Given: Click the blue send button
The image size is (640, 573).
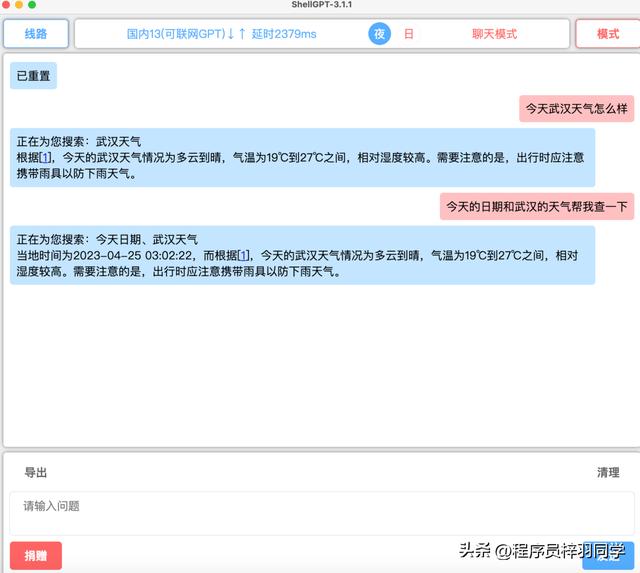Looking at the screenshot, I should [607, 555].
